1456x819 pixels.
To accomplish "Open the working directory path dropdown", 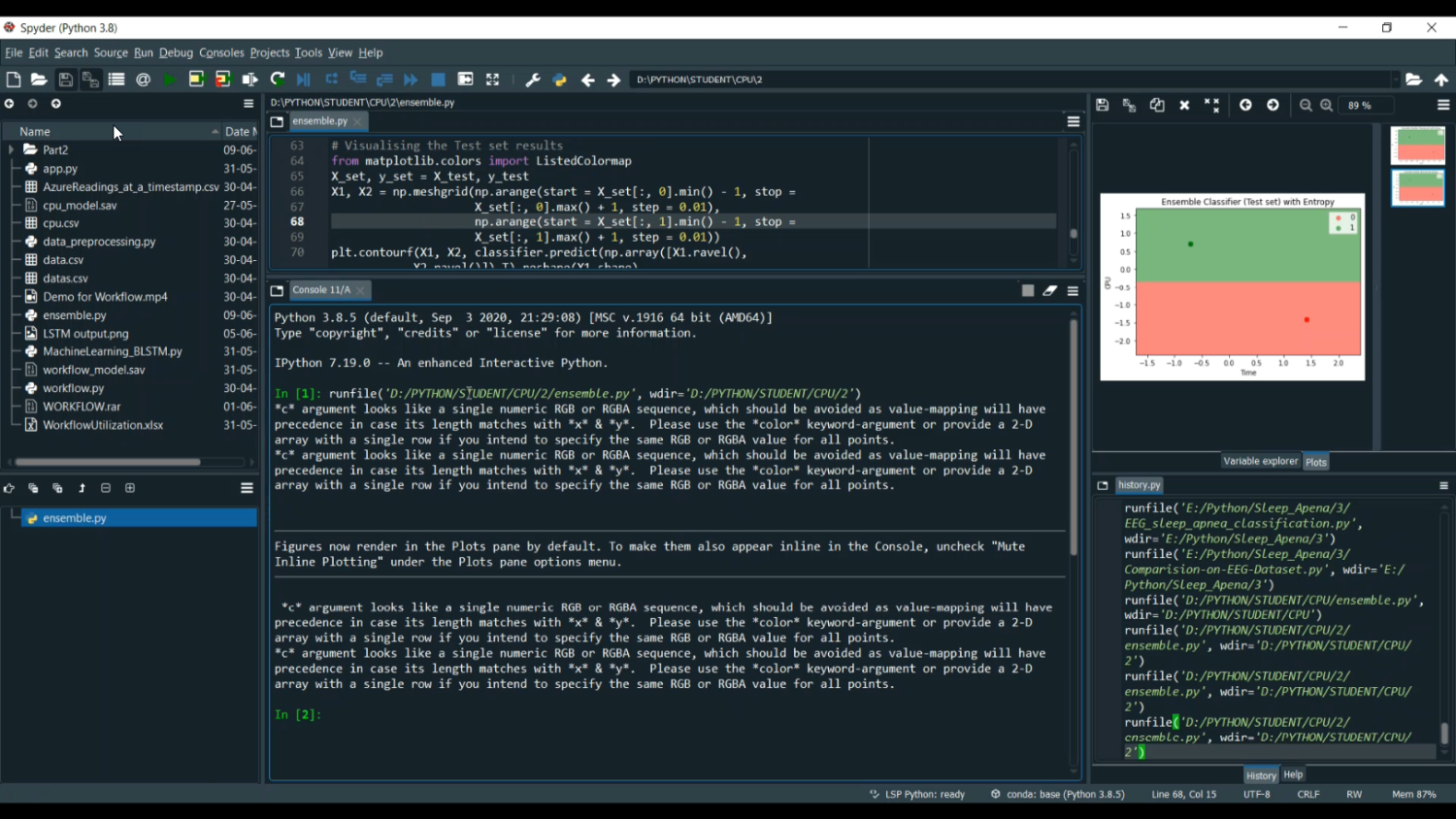I will click(1395, 80).
